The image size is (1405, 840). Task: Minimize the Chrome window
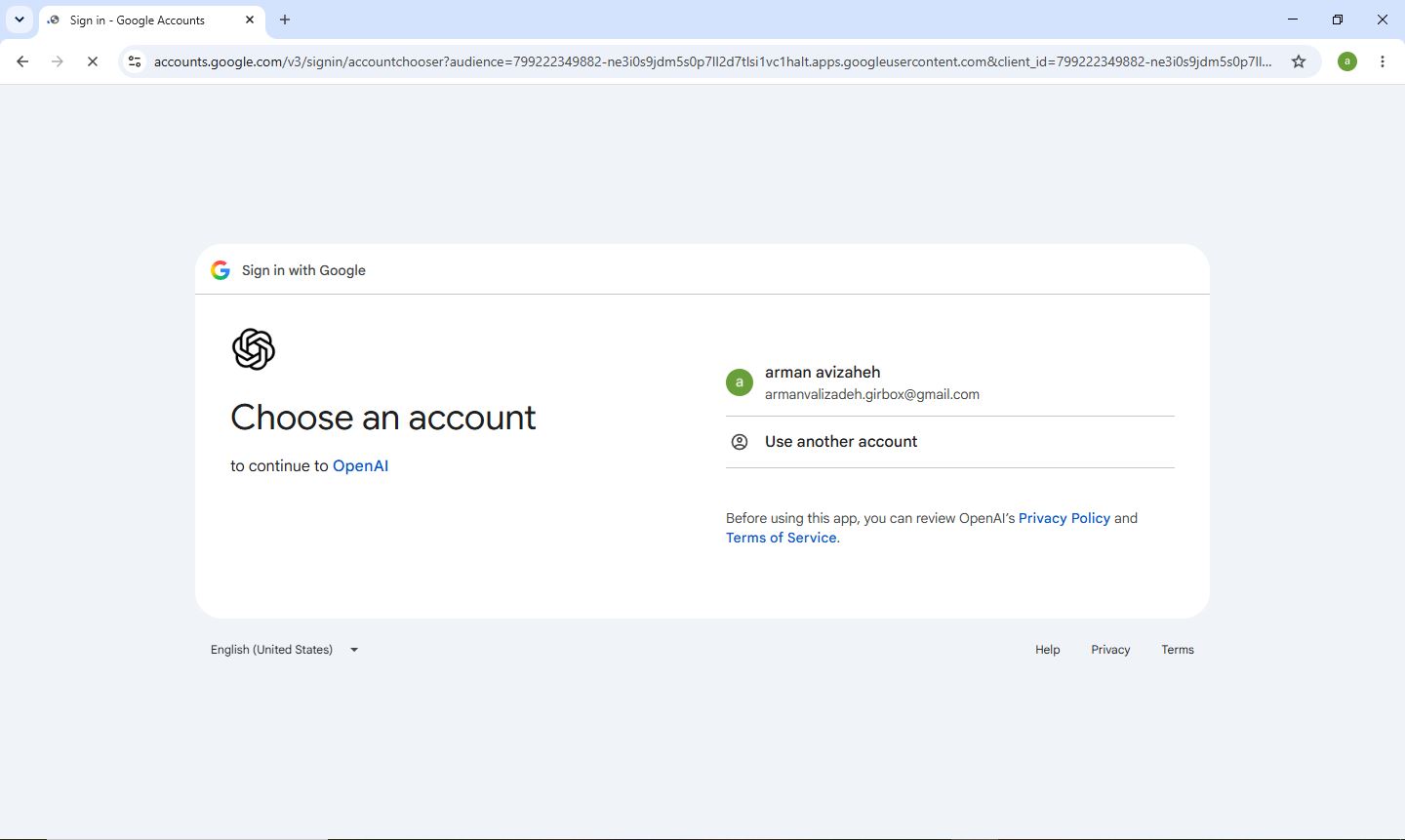pos(1293,20)
